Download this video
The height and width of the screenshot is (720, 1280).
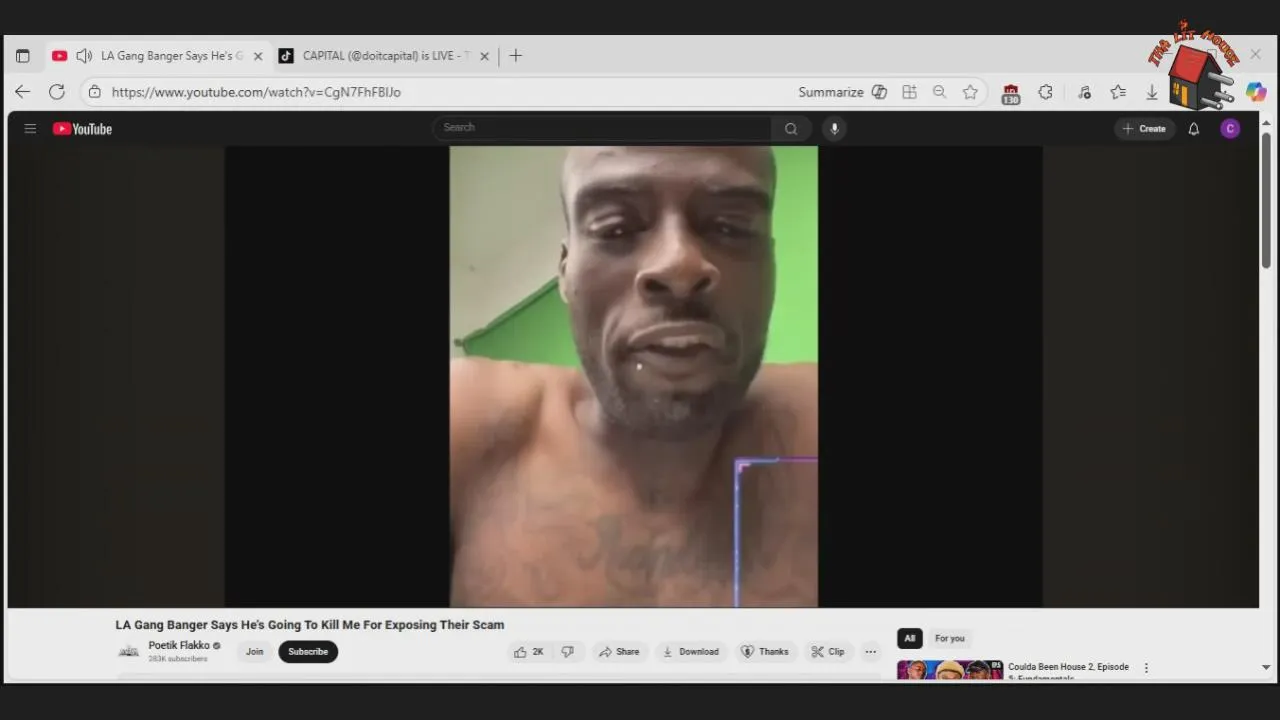point(691,652)
